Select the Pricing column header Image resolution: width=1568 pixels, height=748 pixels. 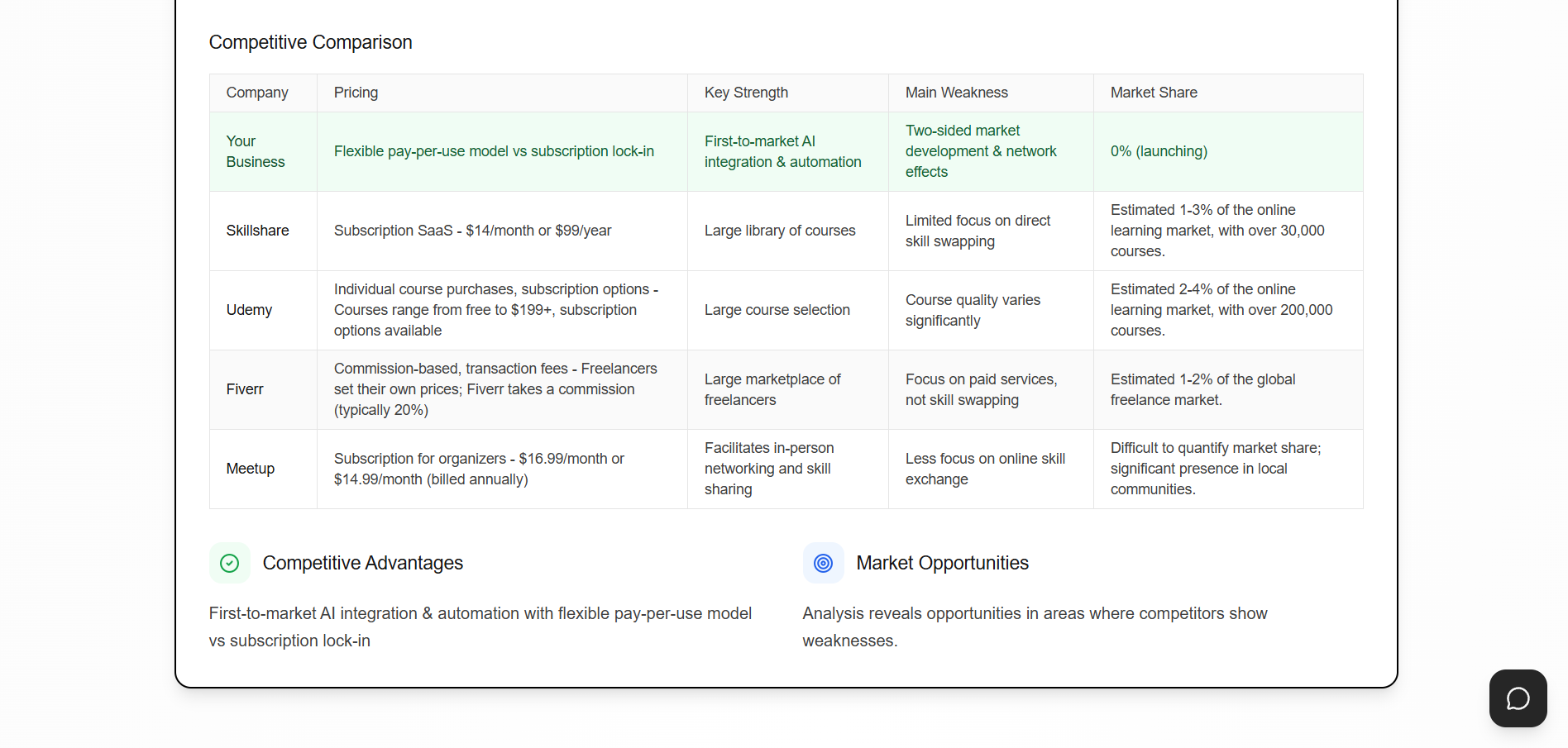[356, 93]
